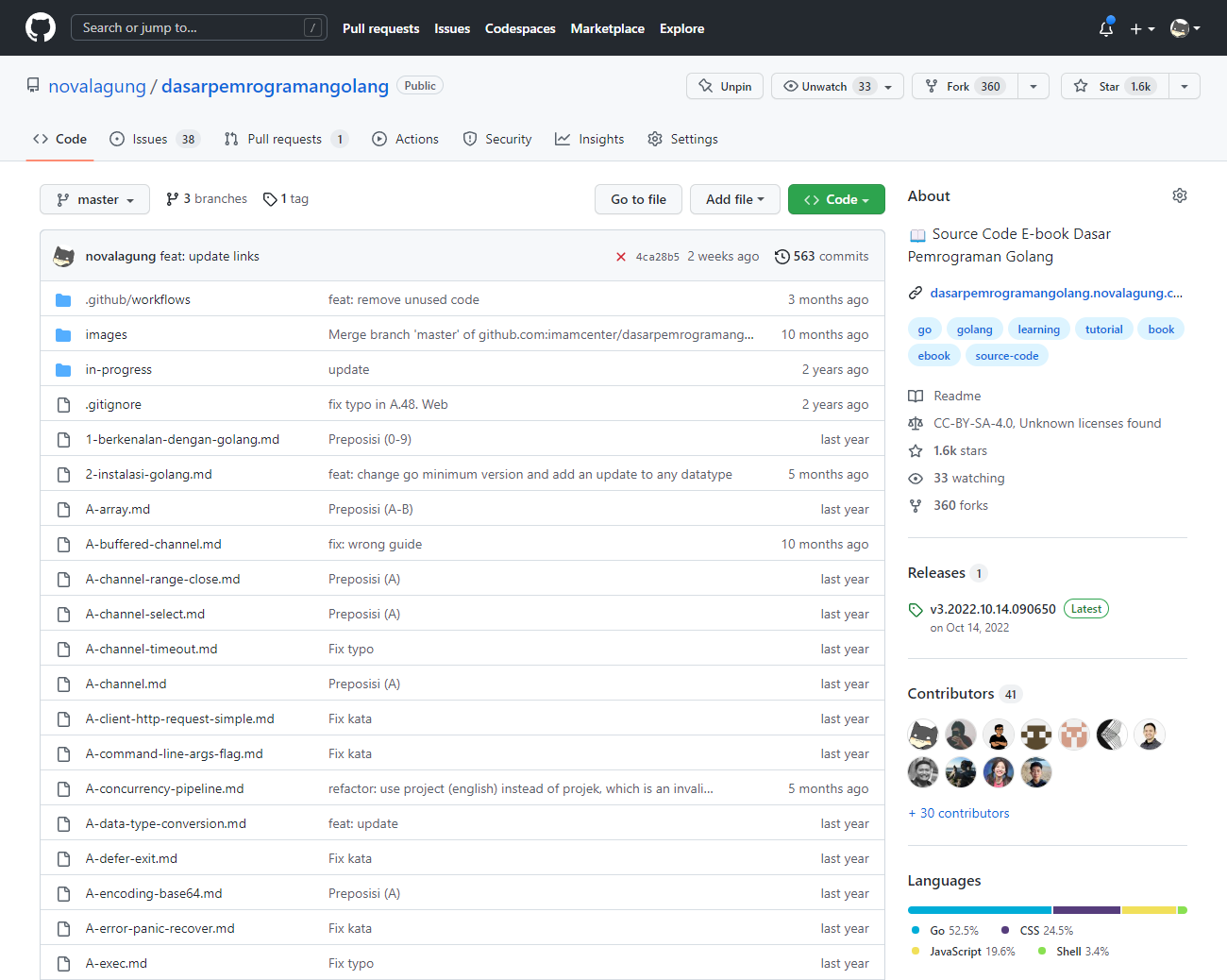Open the GitHub home logo

click(x=41, y=27)
